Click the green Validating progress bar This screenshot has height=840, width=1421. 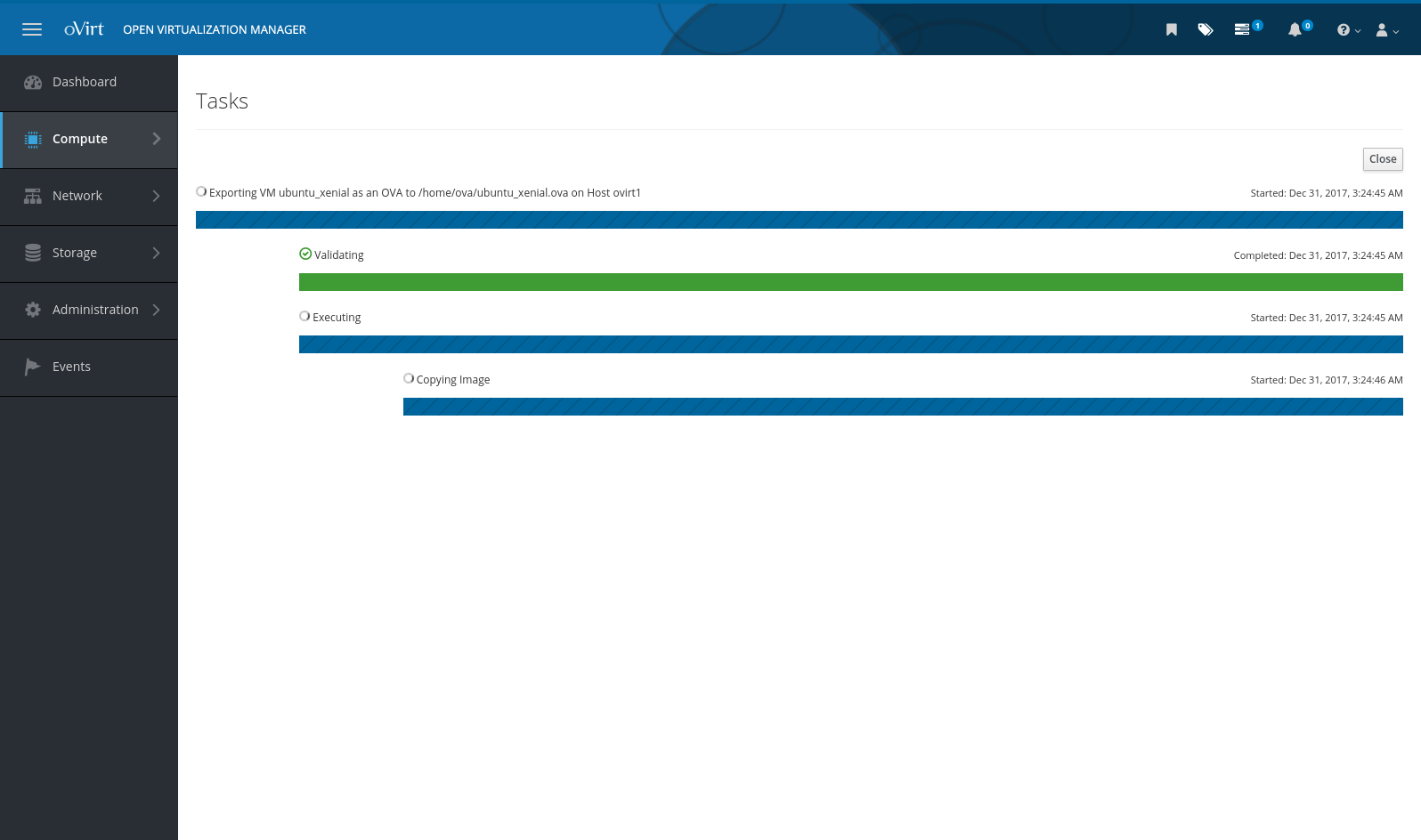click(851, 282)
